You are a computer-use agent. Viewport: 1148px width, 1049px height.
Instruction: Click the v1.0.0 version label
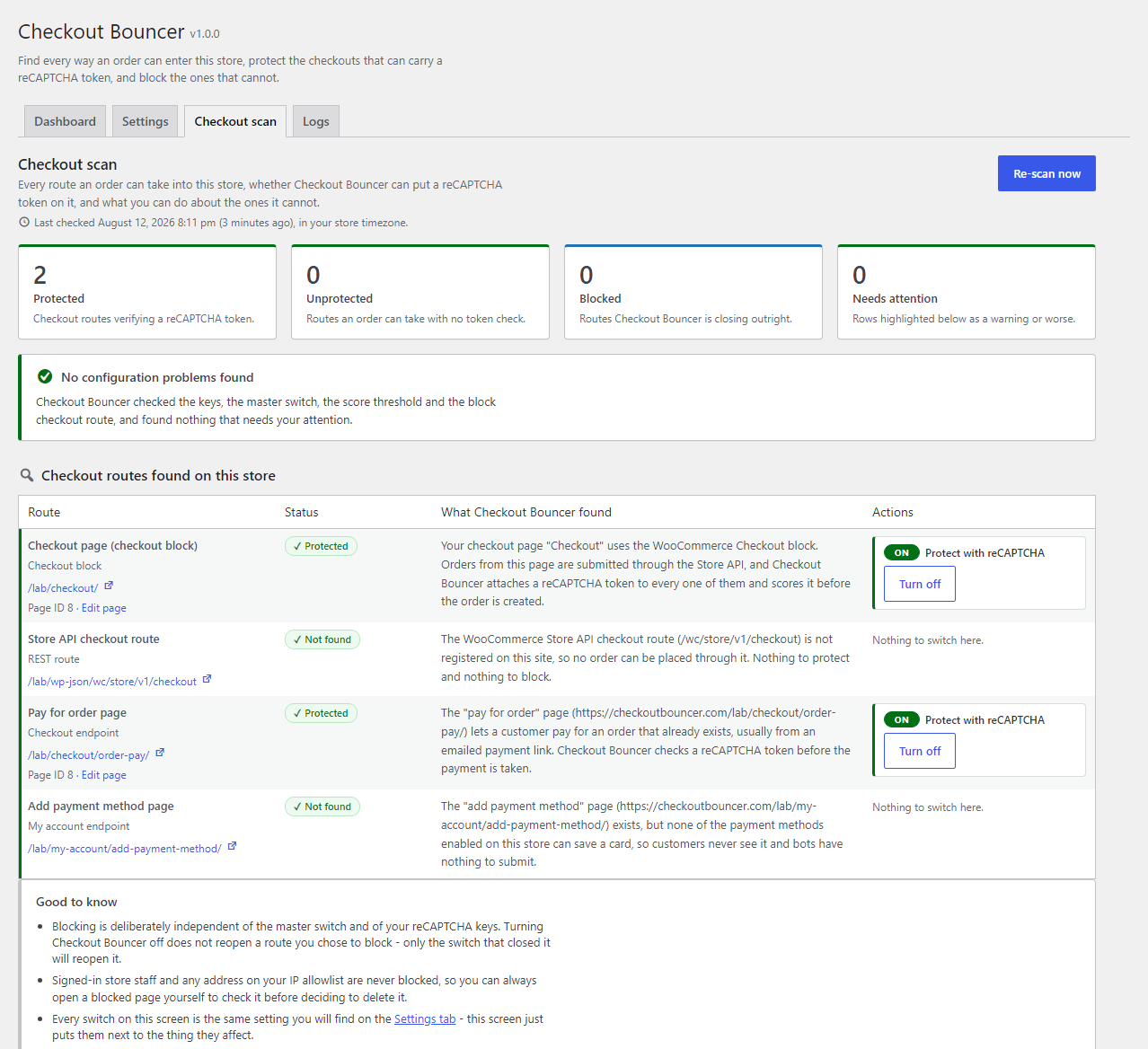click(205, 34)
